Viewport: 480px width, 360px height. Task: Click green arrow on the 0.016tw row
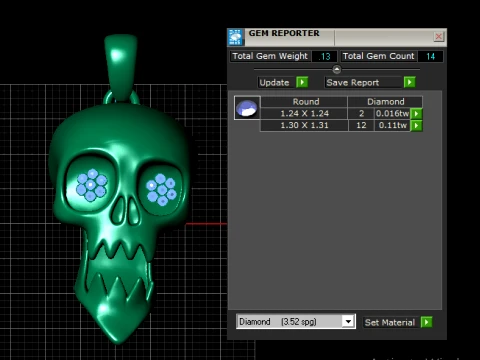(x=416, y=114)
